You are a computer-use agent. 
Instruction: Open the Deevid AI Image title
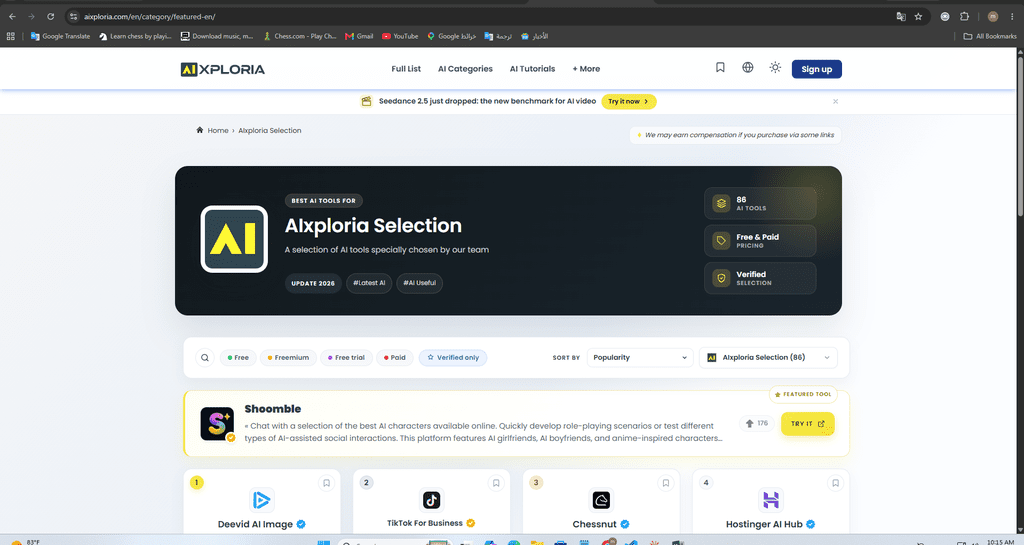[x=255, y=524]
